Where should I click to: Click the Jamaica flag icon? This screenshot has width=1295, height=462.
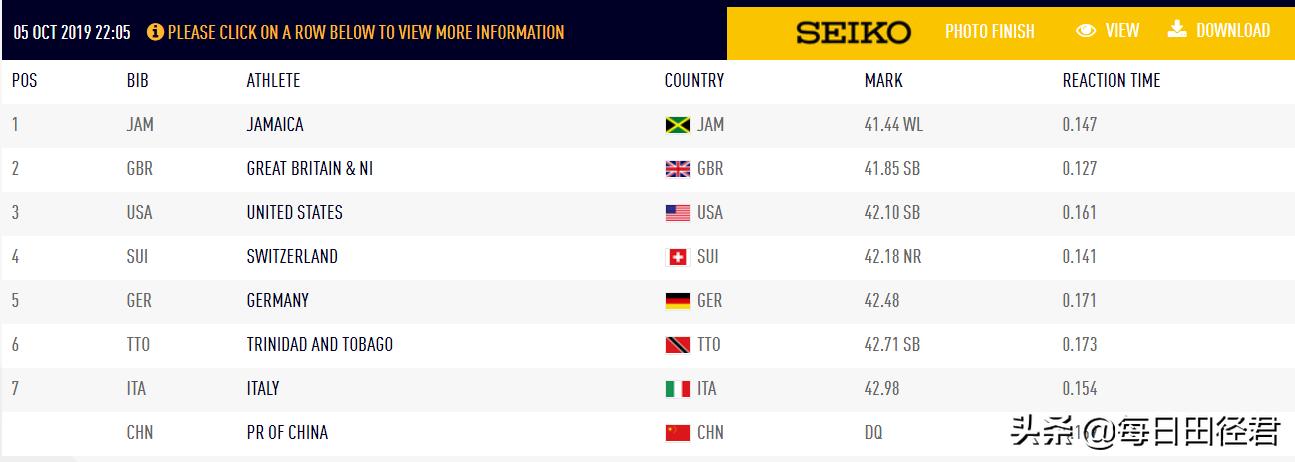click(x=677, y=125)
